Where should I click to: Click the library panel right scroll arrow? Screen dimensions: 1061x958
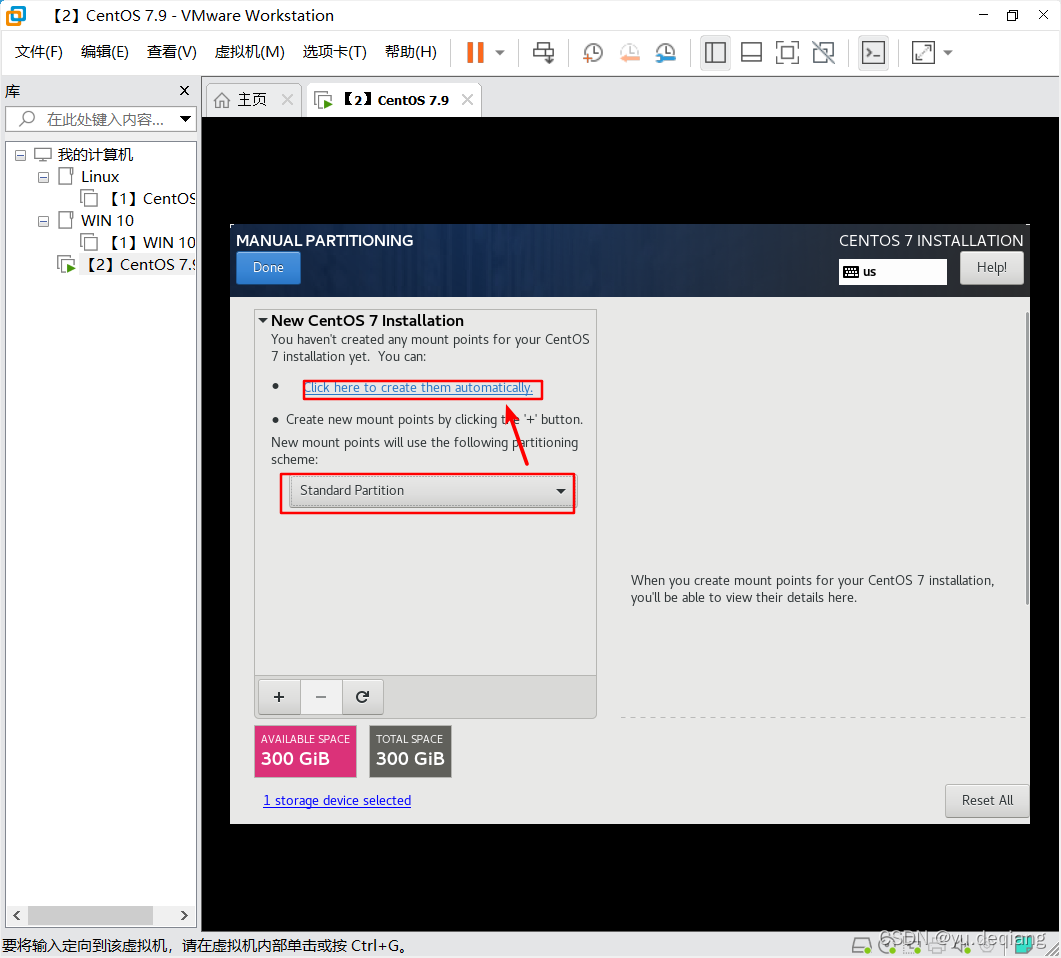(x=184, y=915)
